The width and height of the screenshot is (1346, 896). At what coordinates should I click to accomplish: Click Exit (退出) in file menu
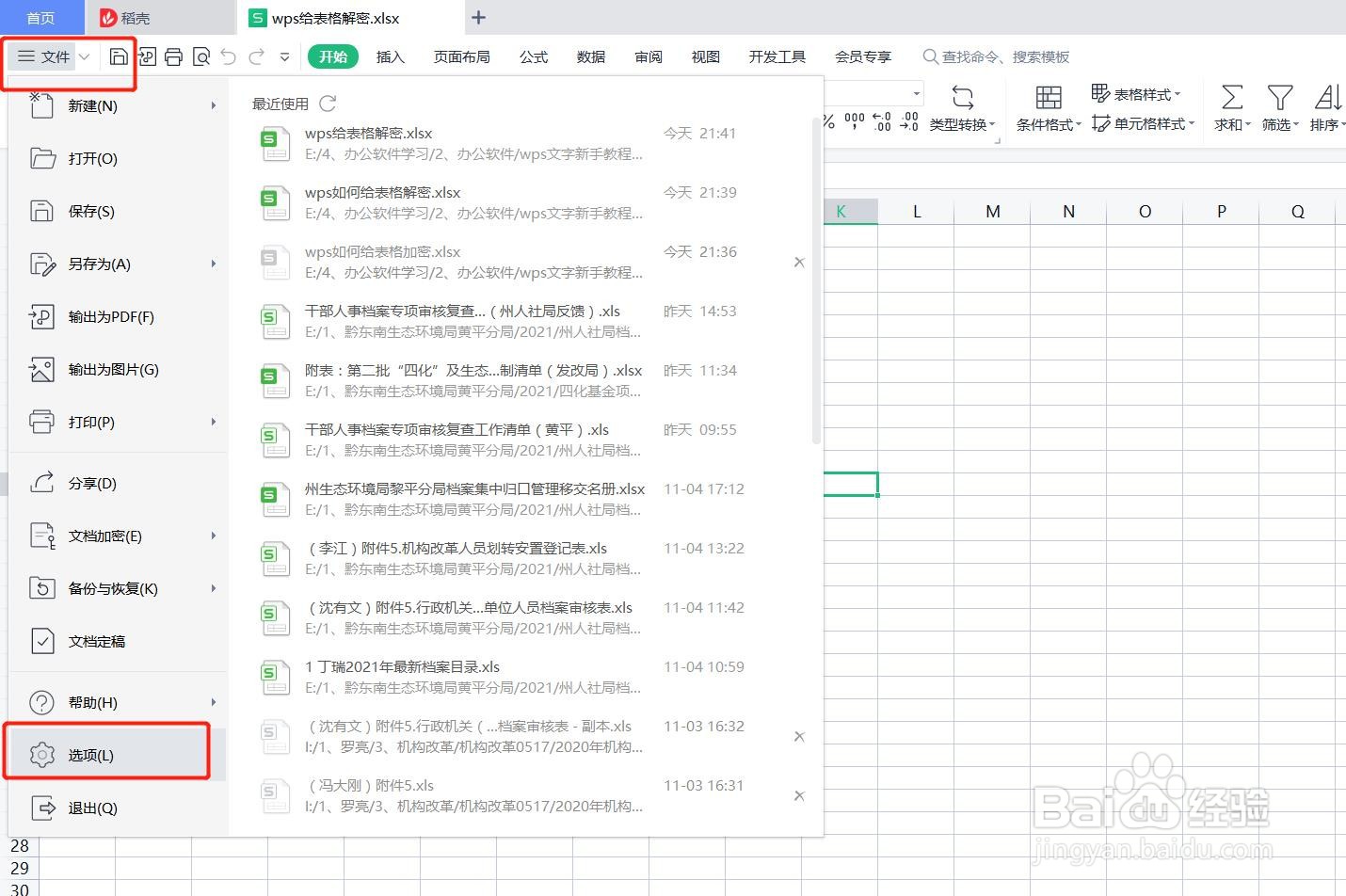pyautogui.click(x=119, y=808)
